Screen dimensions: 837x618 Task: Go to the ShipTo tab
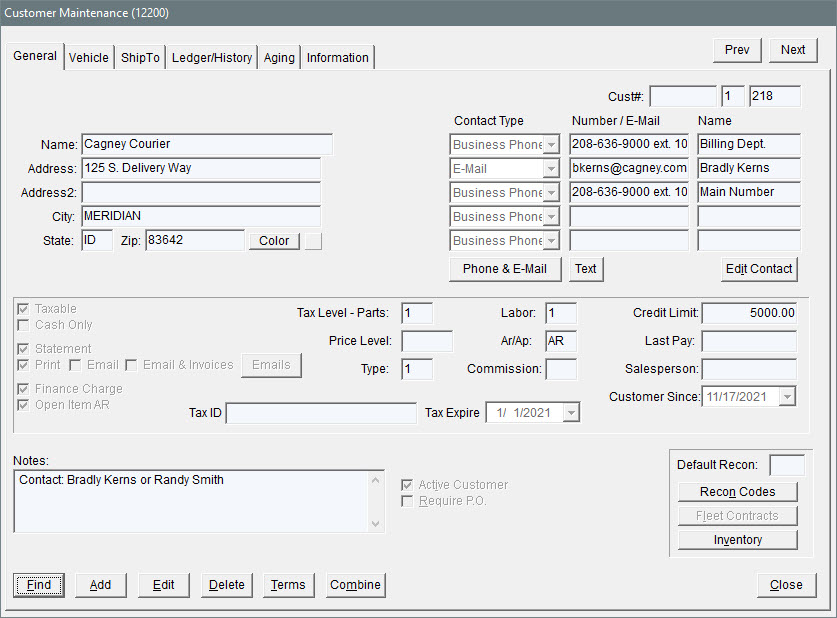[x=140, y=58]
